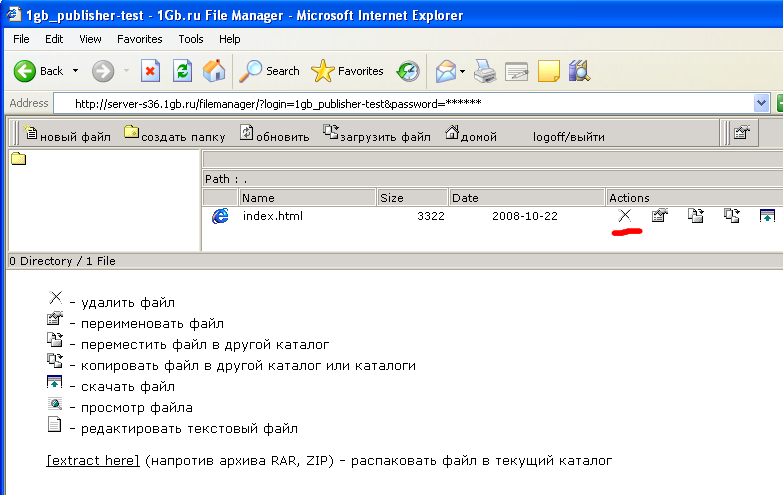Select the root folder in left tree pane
This screenshot has height=495, width=783.
pos(18,159)
